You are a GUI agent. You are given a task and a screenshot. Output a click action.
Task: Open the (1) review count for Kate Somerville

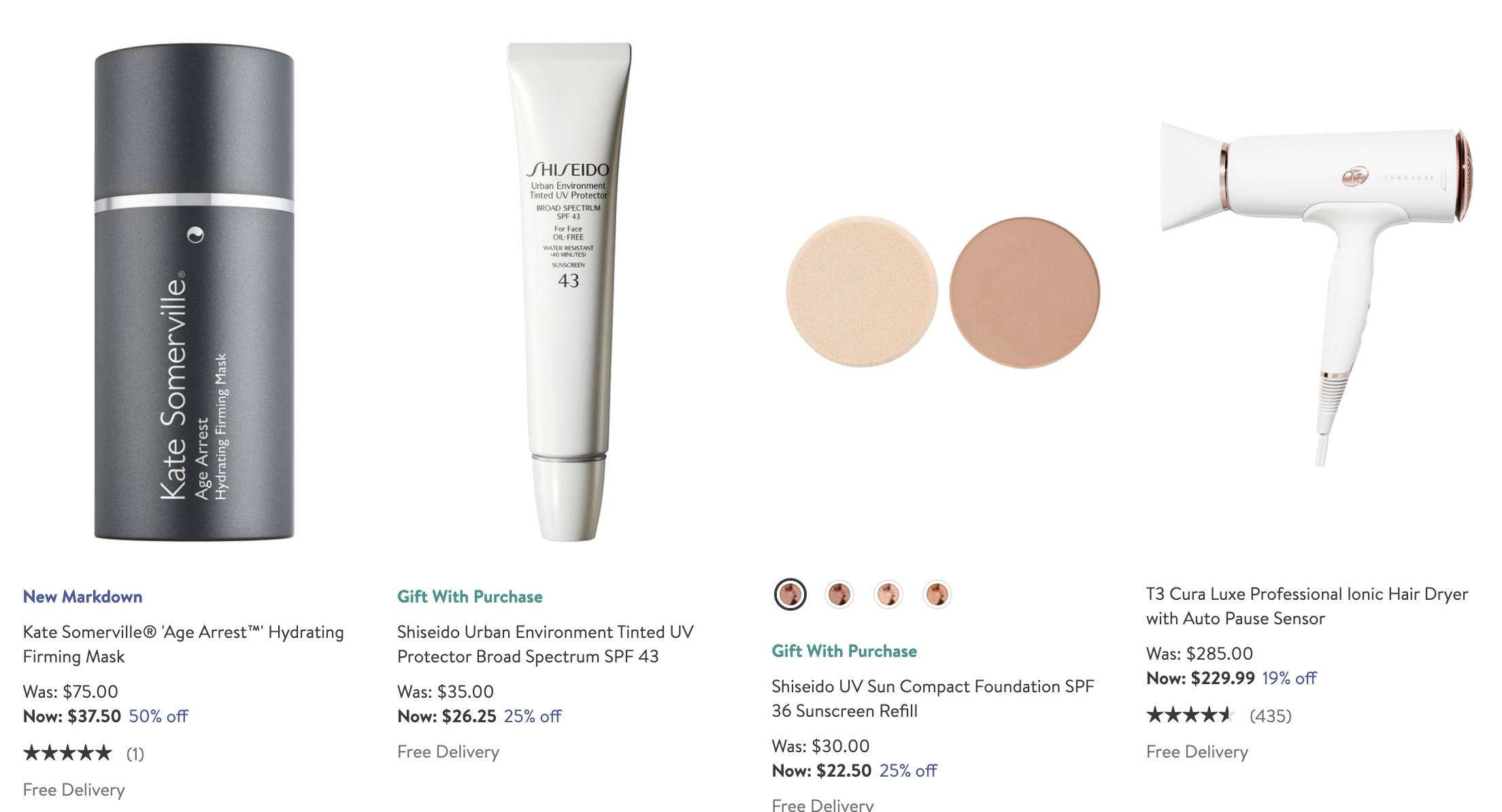pos(135,754)
